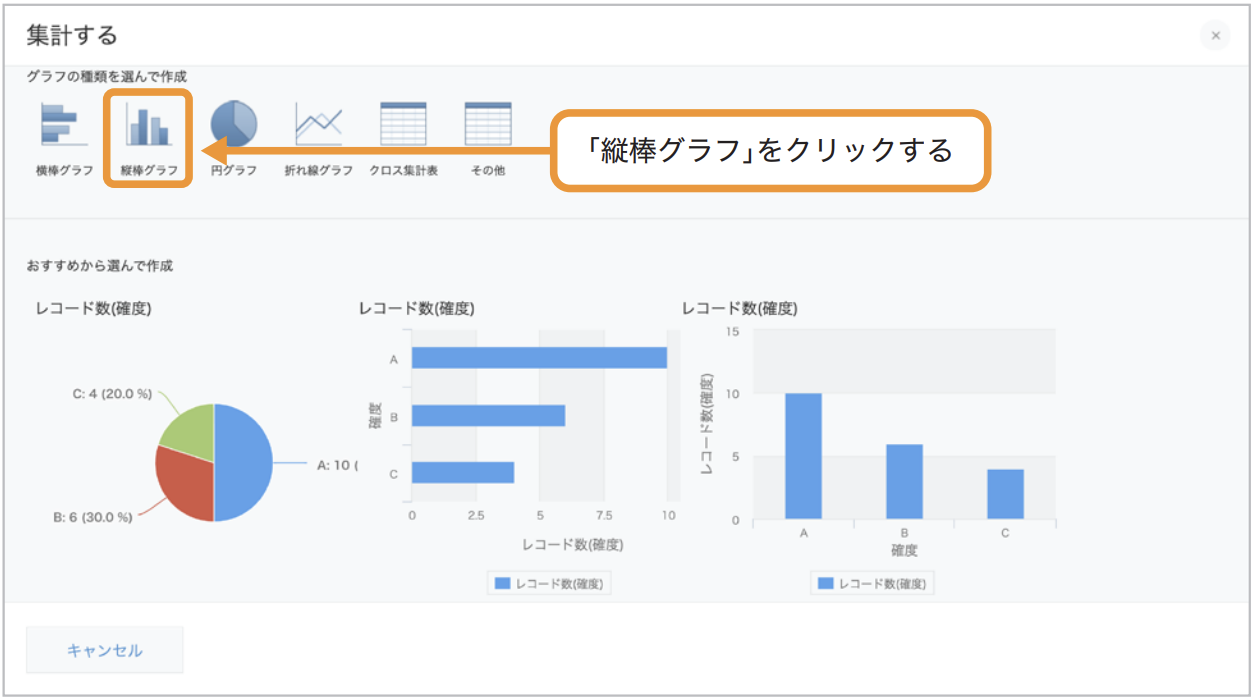1252x700 pixels.
Task: Select the recommended vertical bar chart preview
Action: pyautogui.click(x=868, y=446)
